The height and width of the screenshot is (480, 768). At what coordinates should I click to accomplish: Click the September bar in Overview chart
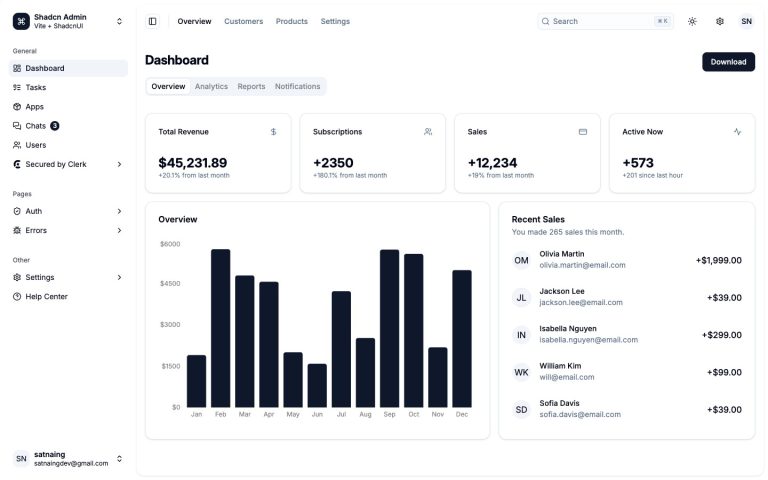(x=389, y=329)
